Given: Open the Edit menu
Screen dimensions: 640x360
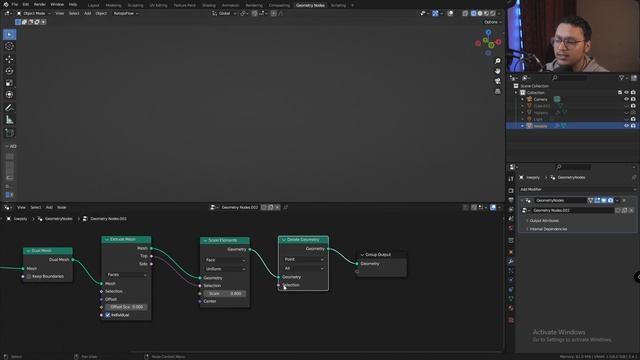Looking at the screenshot, I should [26, 4].
